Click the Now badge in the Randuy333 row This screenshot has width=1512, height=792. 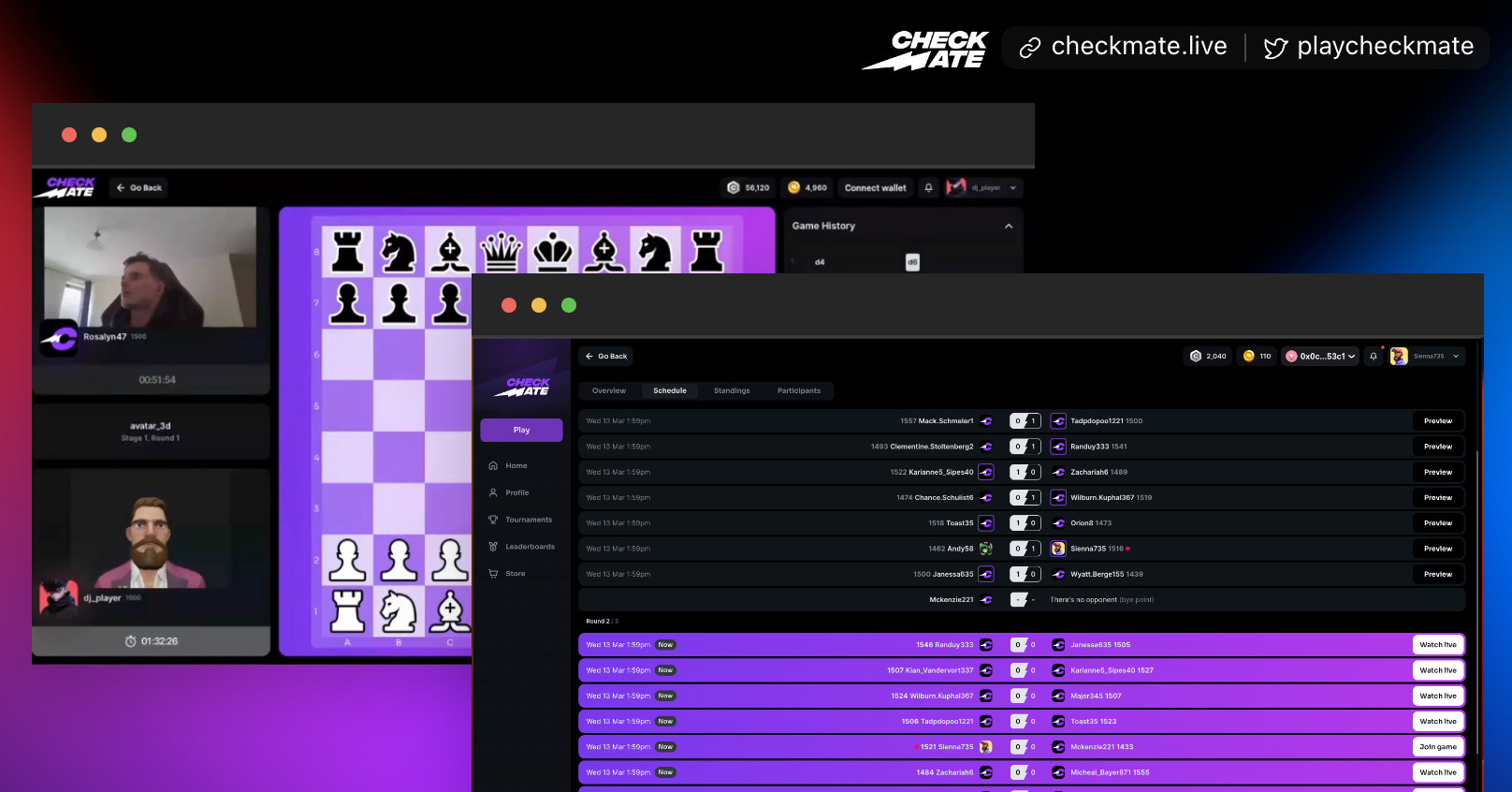point(665,645)
